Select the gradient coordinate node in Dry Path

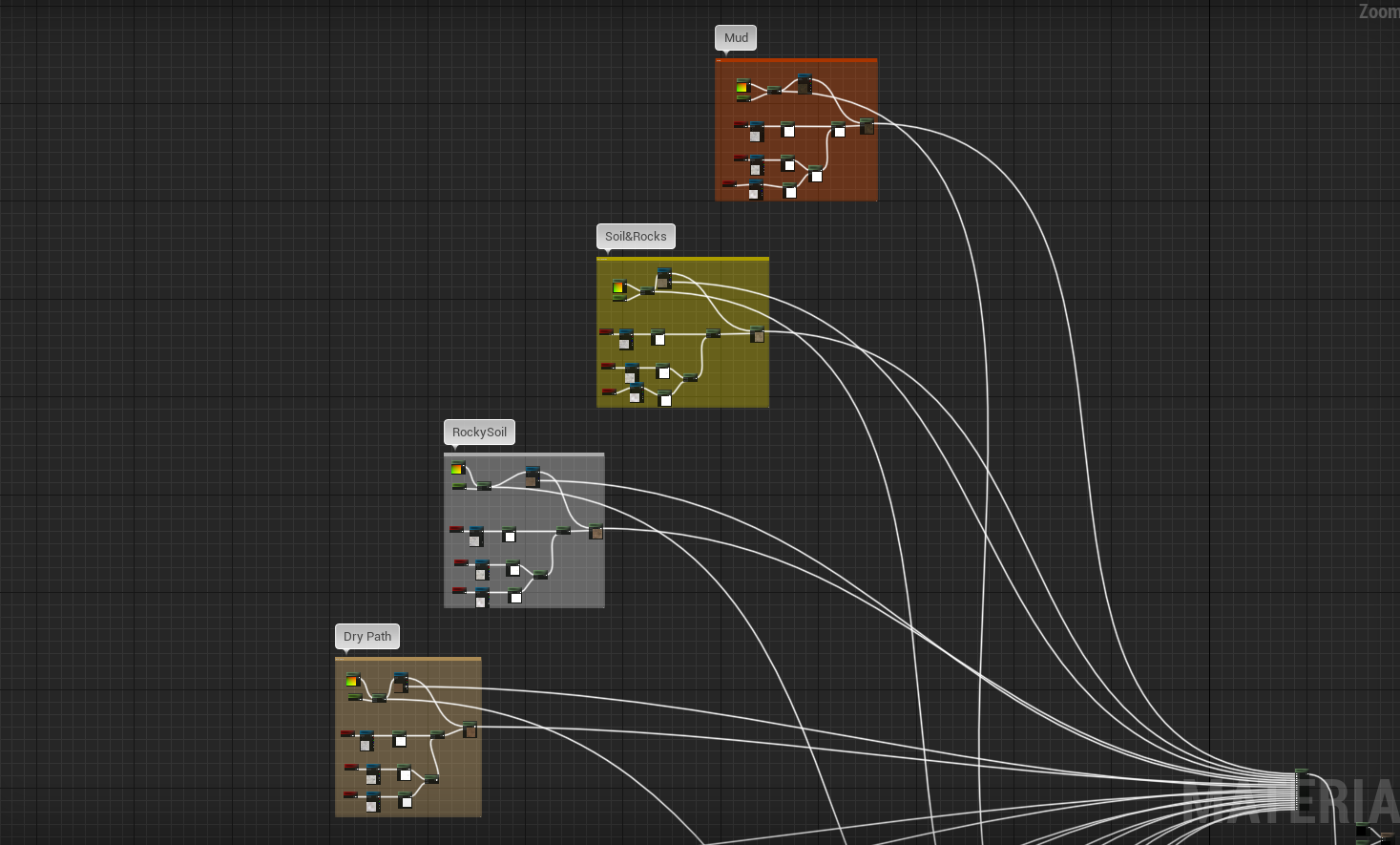point(353,681)
